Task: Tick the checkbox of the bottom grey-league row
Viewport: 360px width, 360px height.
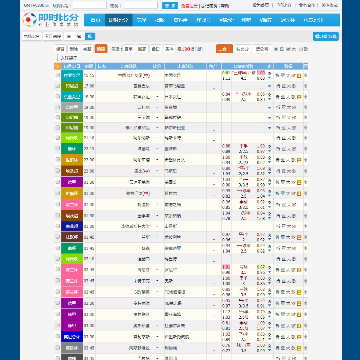Action: 57,348
